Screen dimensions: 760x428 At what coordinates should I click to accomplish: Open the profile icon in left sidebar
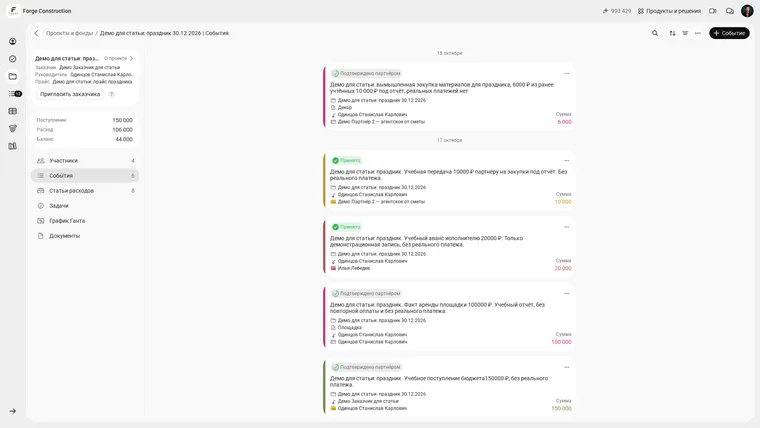point(13,42)
